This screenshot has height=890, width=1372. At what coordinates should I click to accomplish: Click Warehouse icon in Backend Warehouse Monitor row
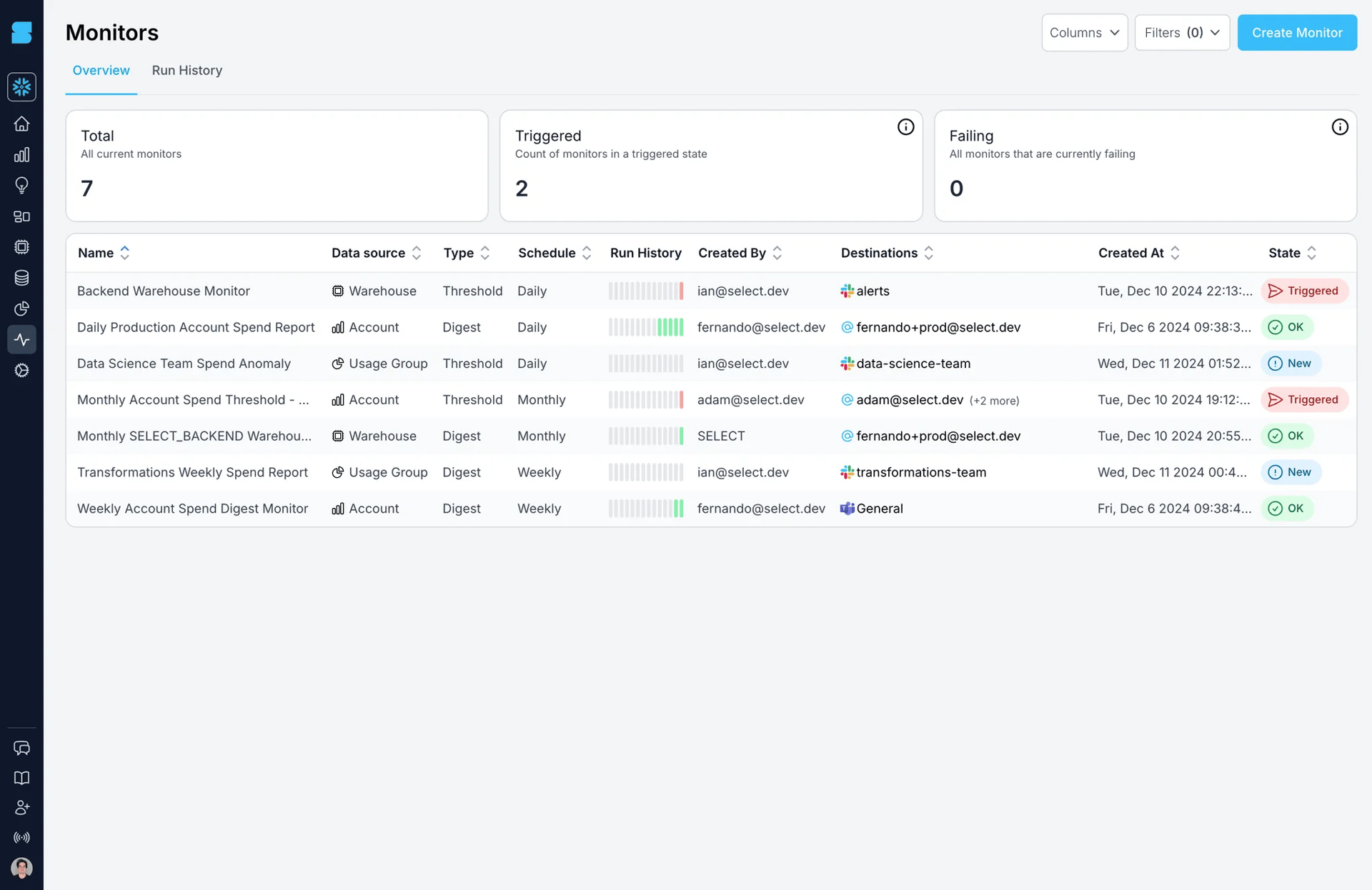337,291
